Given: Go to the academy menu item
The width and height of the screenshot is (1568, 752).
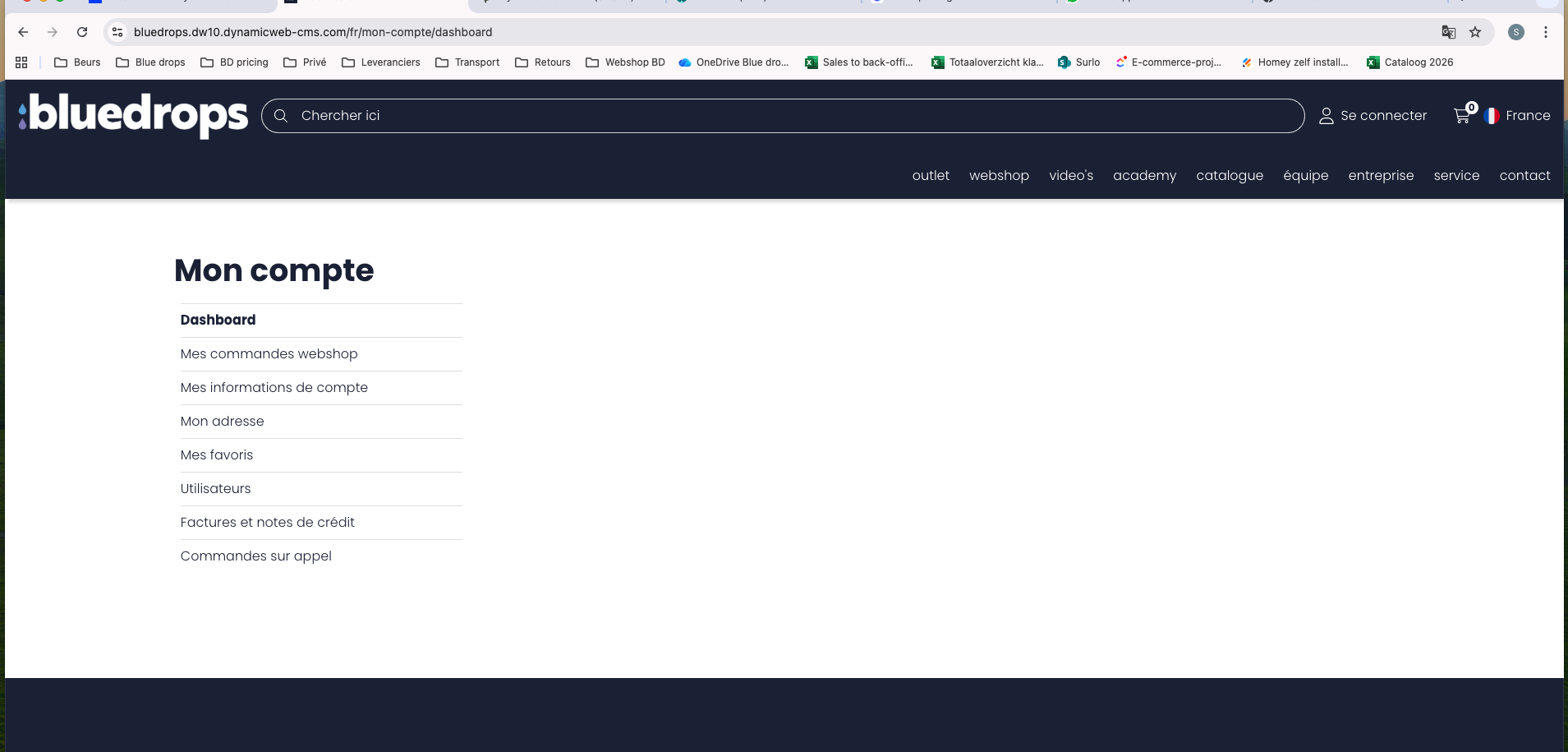Looking at the screenshot, I should point(1144,175).
